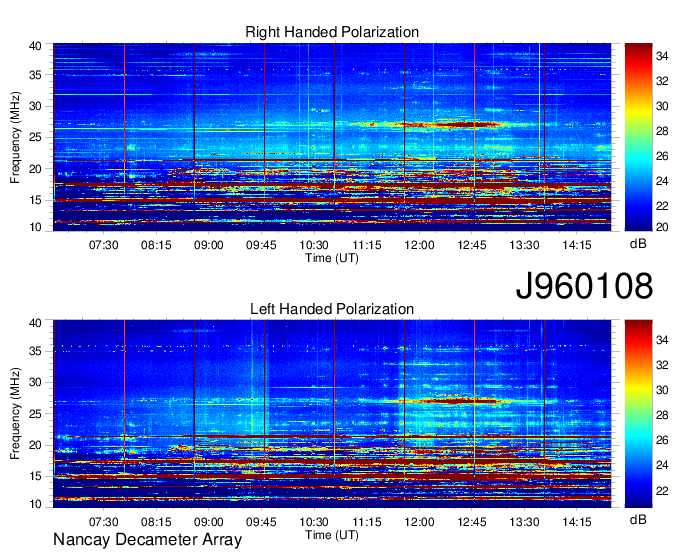680x552 pixels.
Task: Click the Right Handed plot's color scale bar
Action: 638,137
